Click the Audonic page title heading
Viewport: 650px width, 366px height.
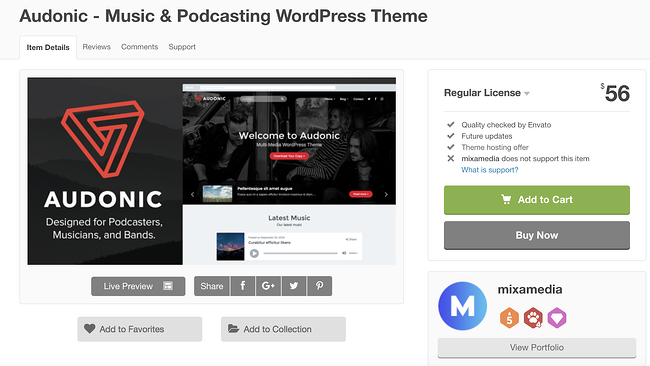click(223, 16)
